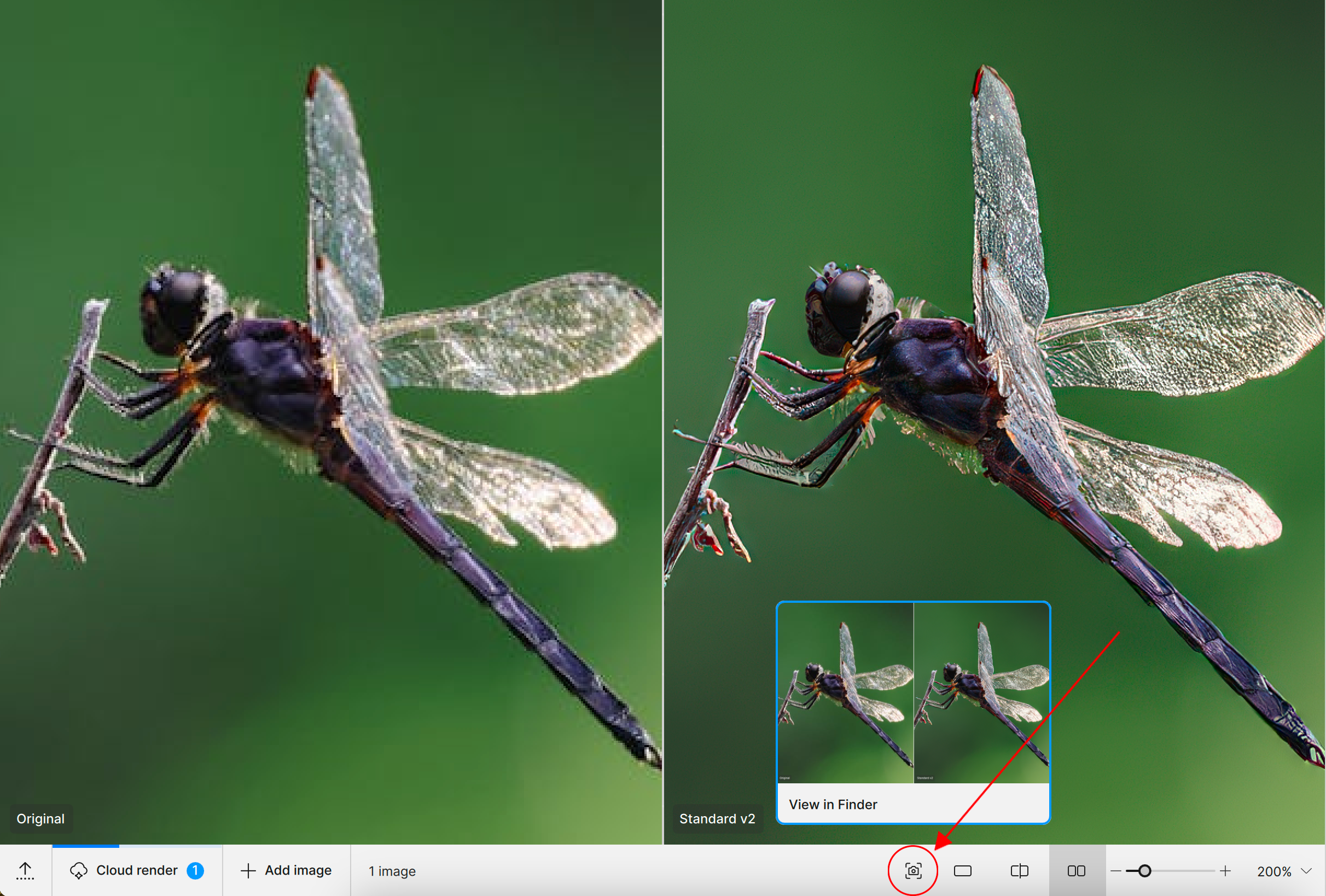Click the zoom in plus icon

click(1225, 871)
